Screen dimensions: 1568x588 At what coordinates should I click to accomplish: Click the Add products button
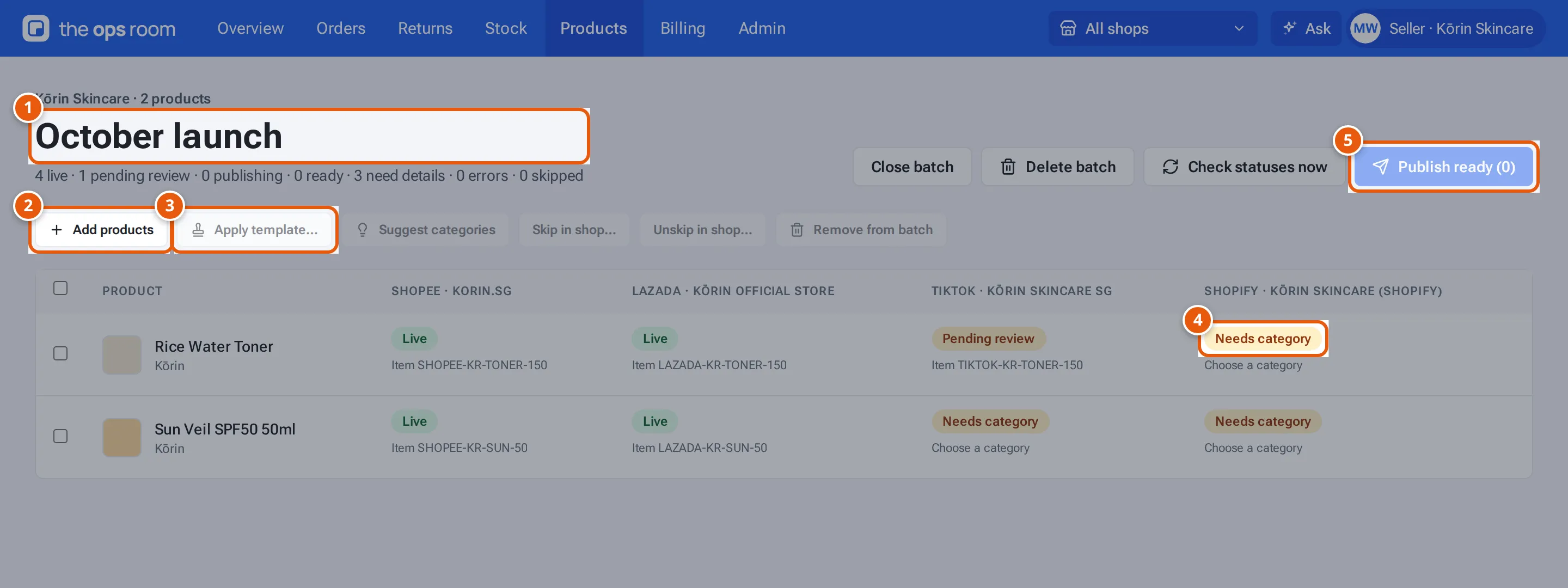(102, 229)
